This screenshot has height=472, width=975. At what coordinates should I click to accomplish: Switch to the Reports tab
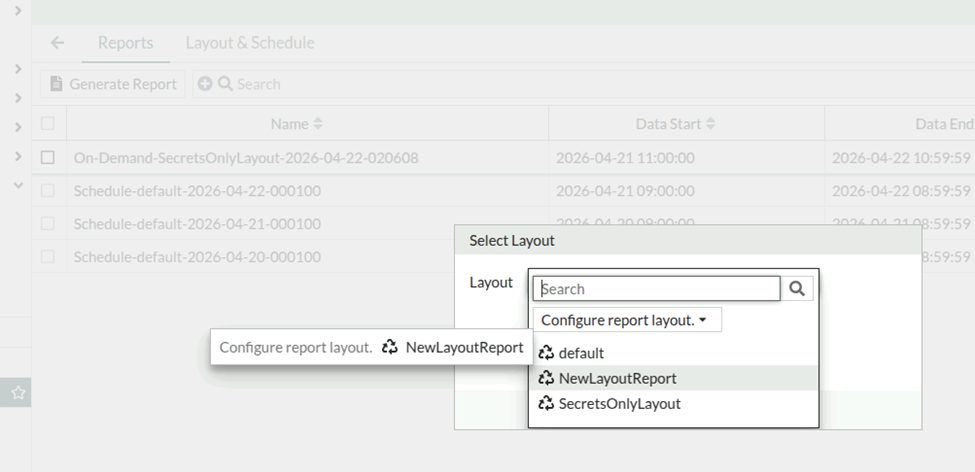tap(126, 43)
